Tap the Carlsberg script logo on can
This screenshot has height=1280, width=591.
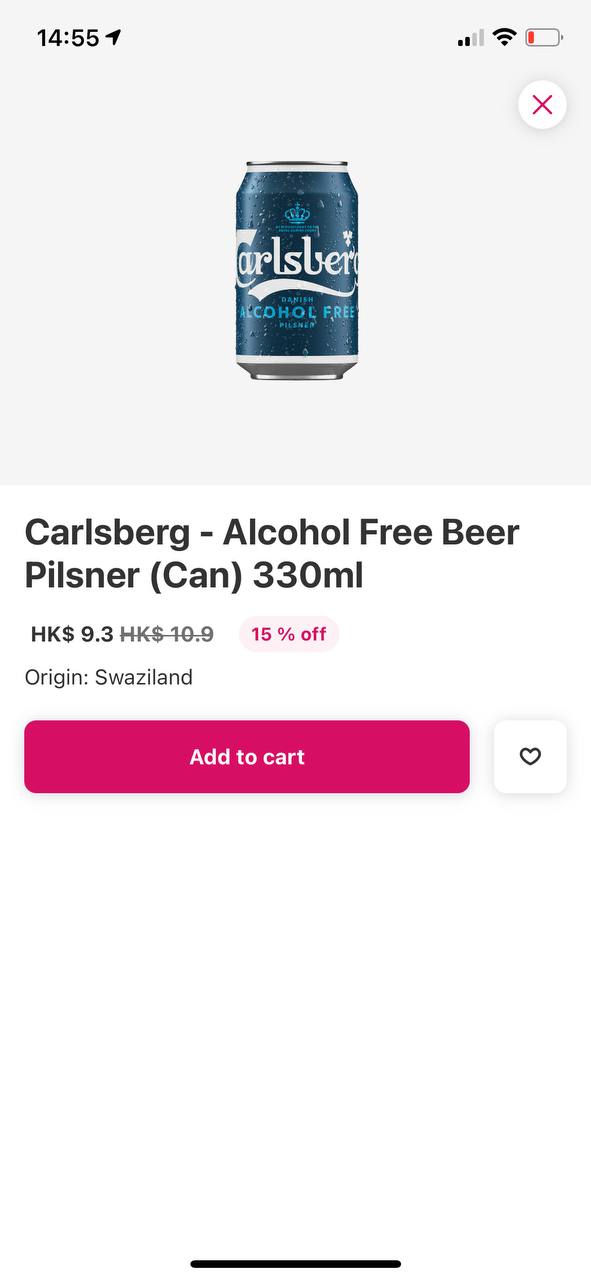[x=296, y=265]
